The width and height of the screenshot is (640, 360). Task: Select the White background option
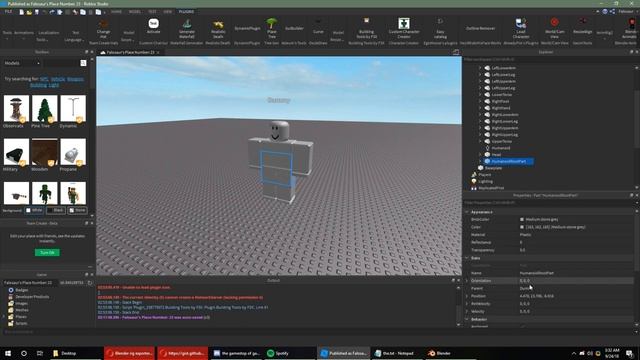pyautogui.click(x=35, y=210)
